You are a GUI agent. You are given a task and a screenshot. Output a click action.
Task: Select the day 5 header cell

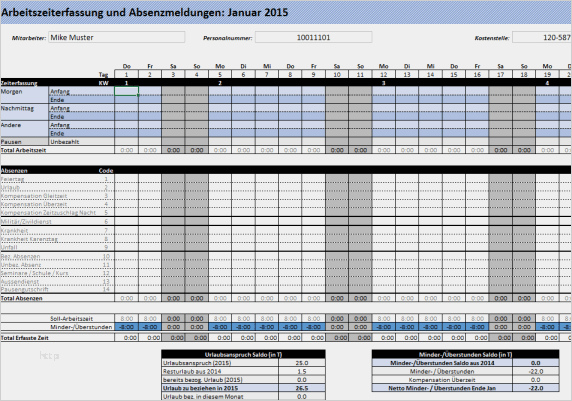(220, 74)
